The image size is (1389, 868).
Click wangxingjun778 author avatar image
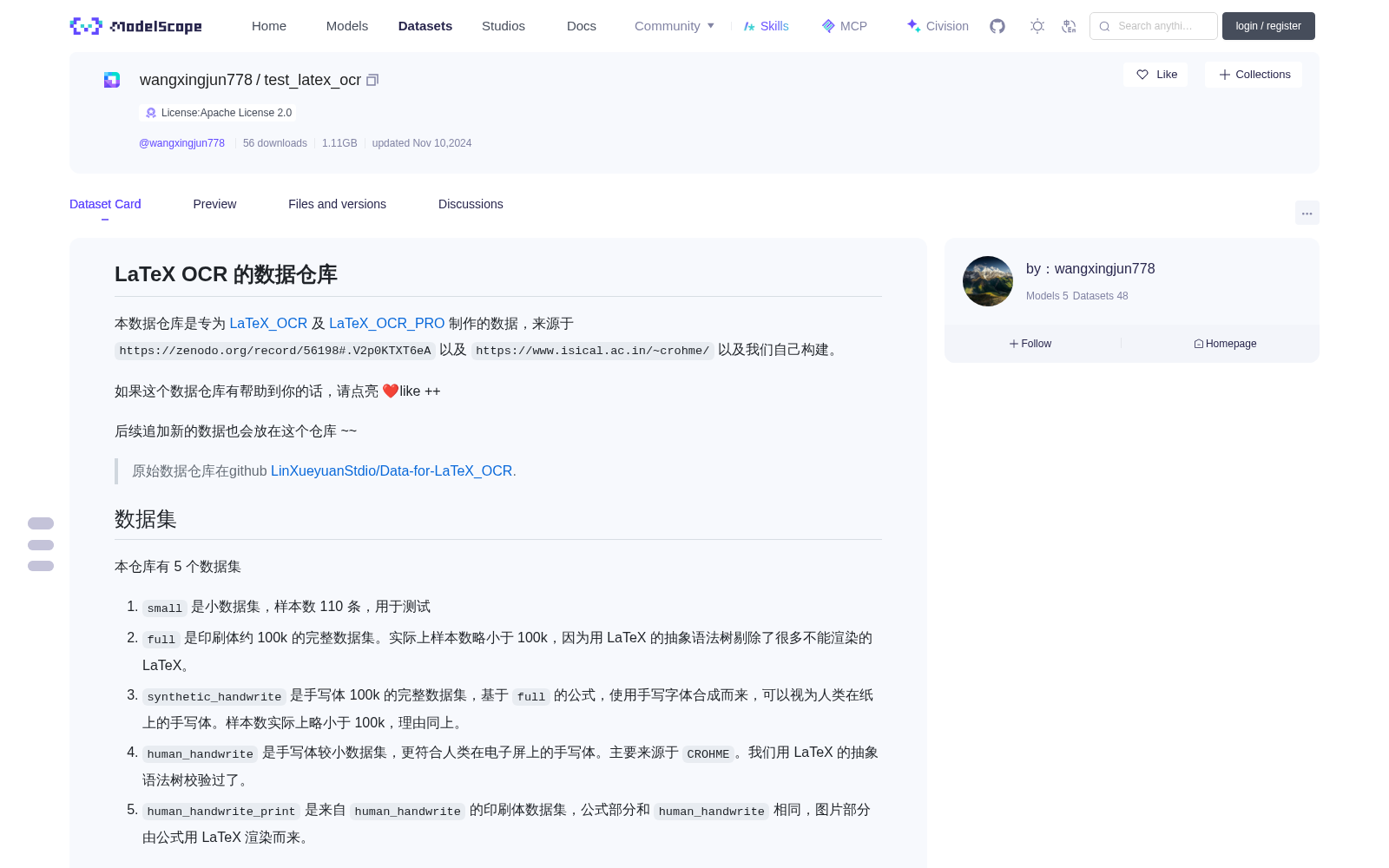click(x=988, y=281)
